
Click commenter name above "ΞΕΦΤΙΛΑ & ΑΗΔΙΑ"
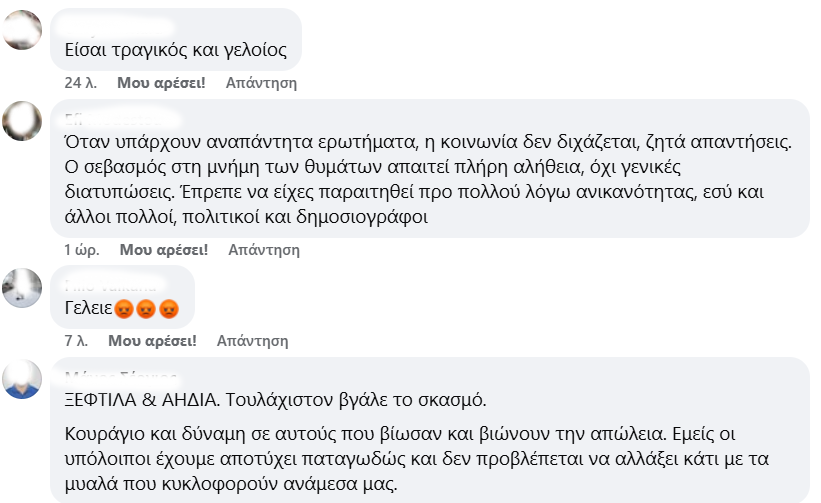coord(120,377)
